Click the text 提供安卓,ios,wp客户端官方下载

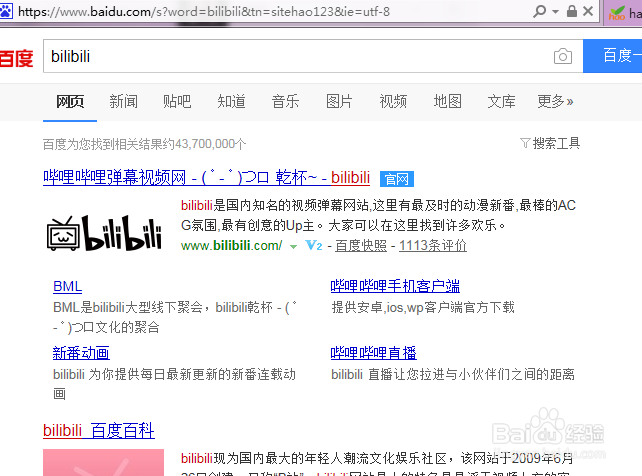423,307
